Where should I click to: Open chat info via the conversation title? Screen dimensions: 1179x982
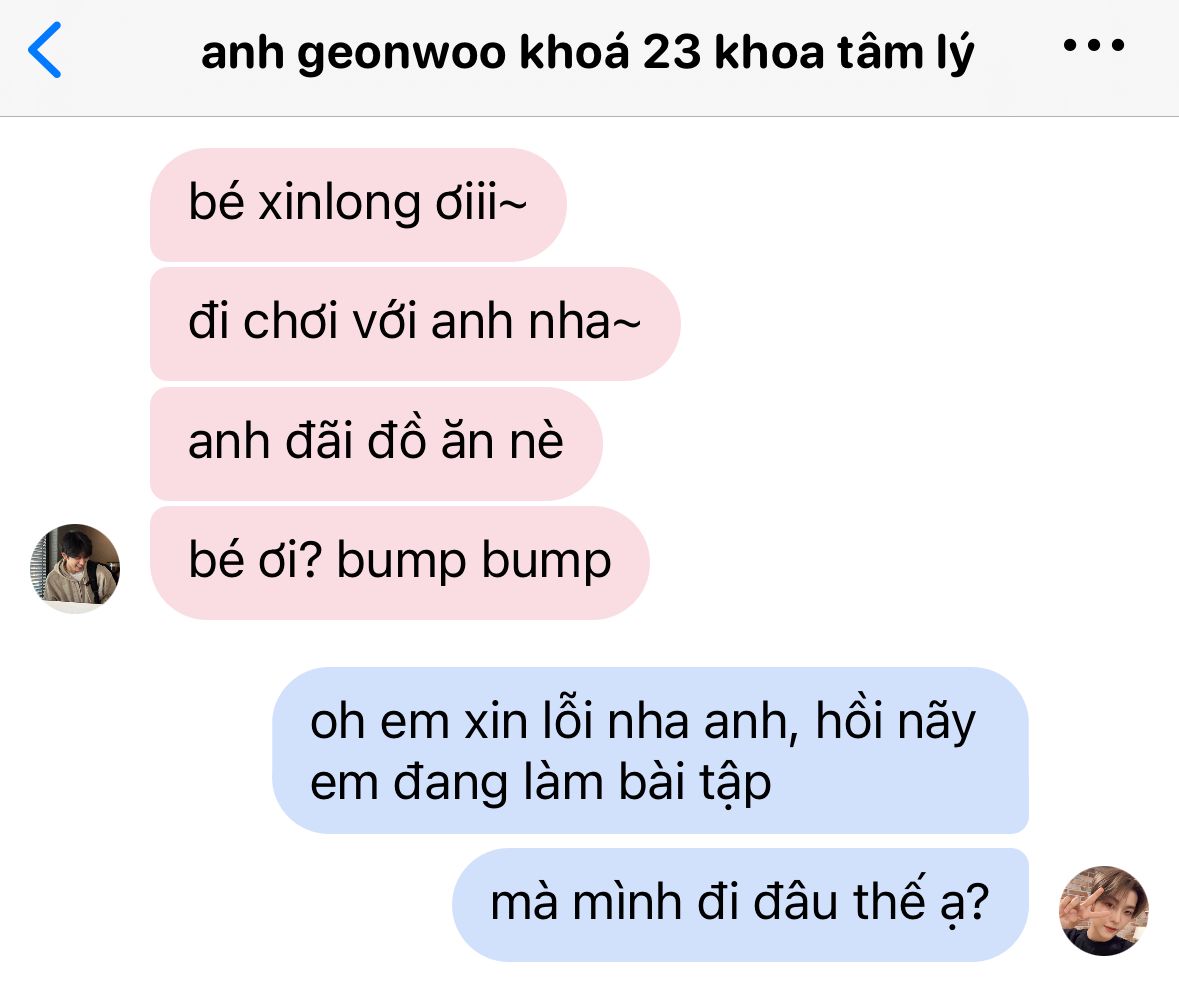[x=587, y=53]
